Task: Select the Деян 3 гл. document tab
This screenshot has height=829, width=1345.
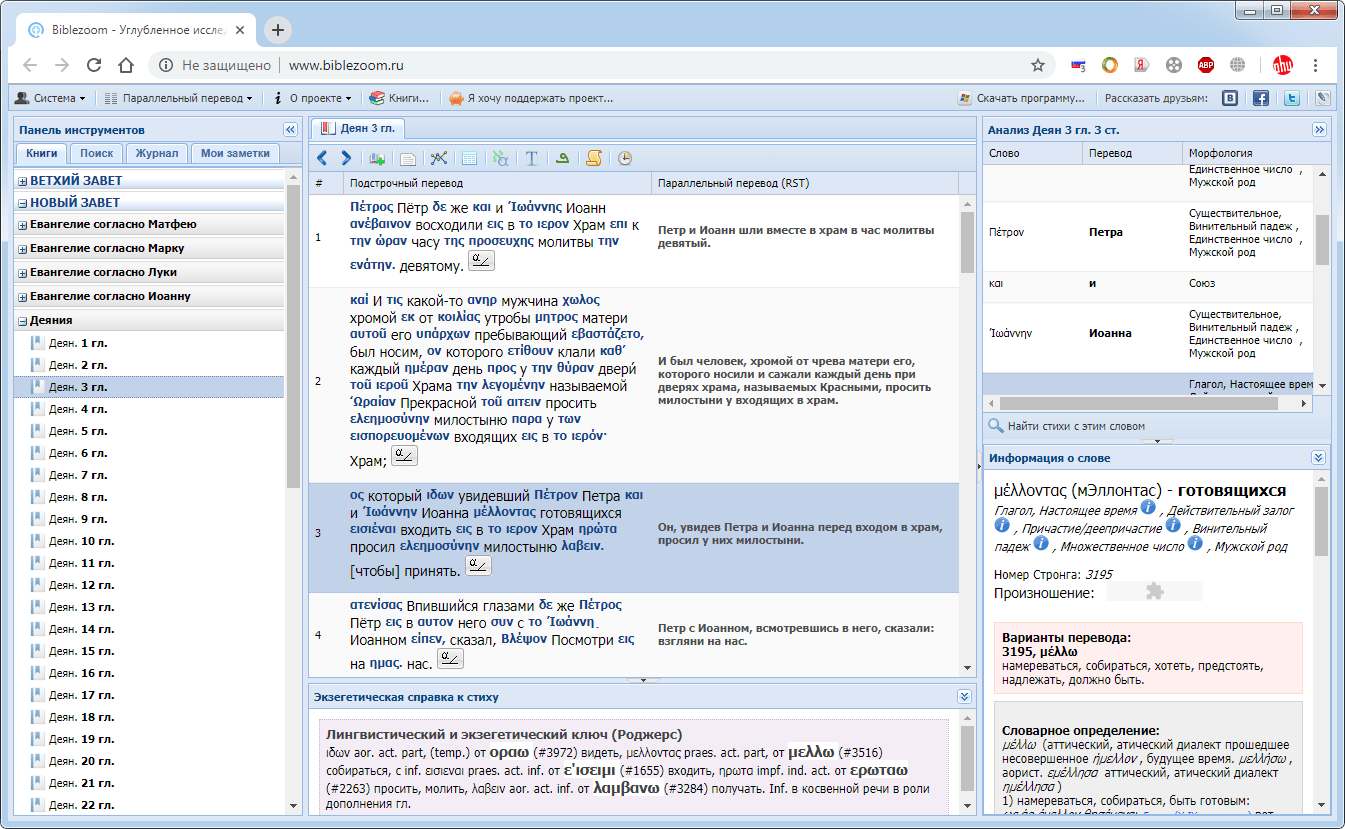Action: coord(359,128)
